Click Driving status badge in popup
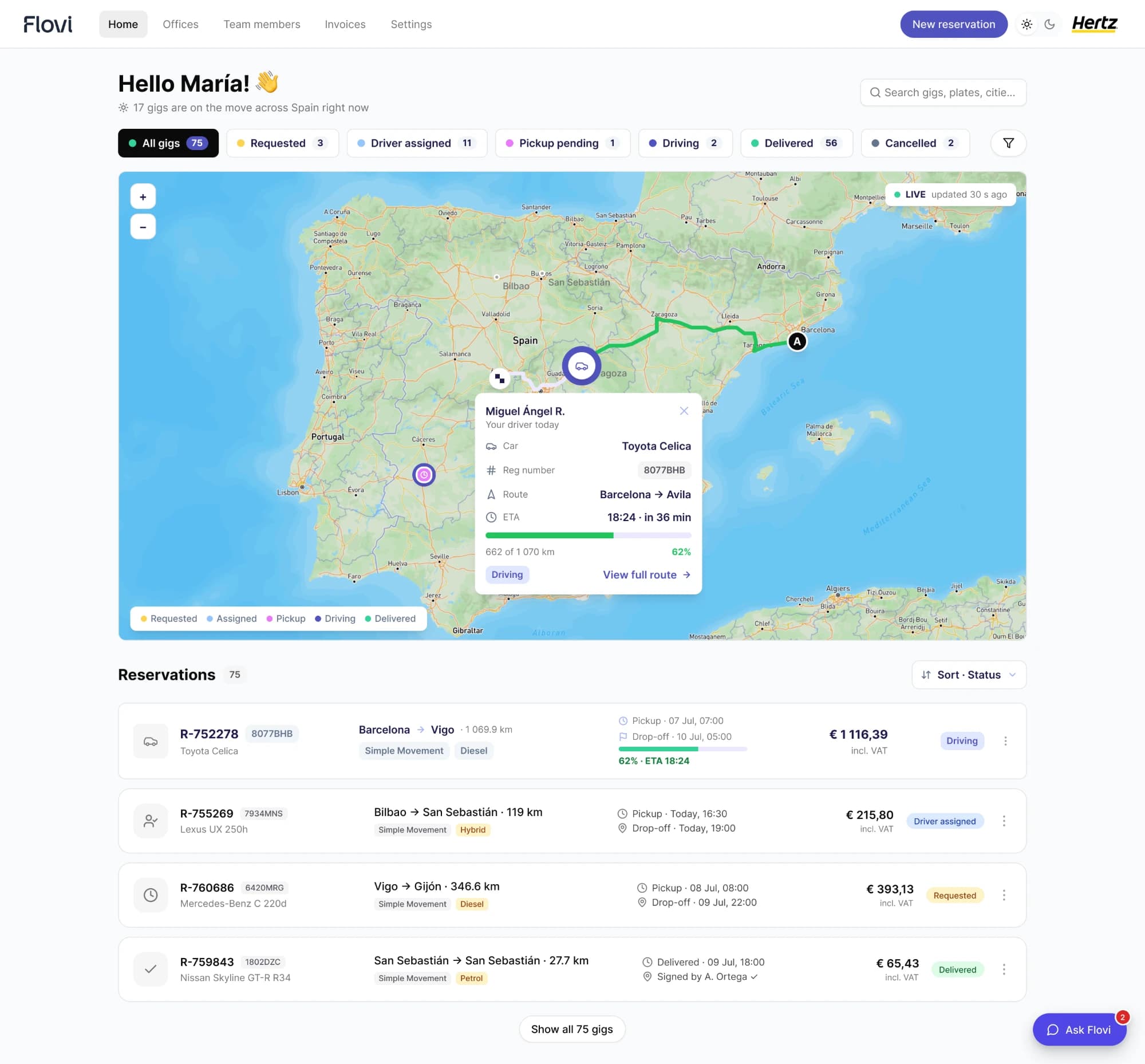The image size is (1145, 1064). click(507, 574)
